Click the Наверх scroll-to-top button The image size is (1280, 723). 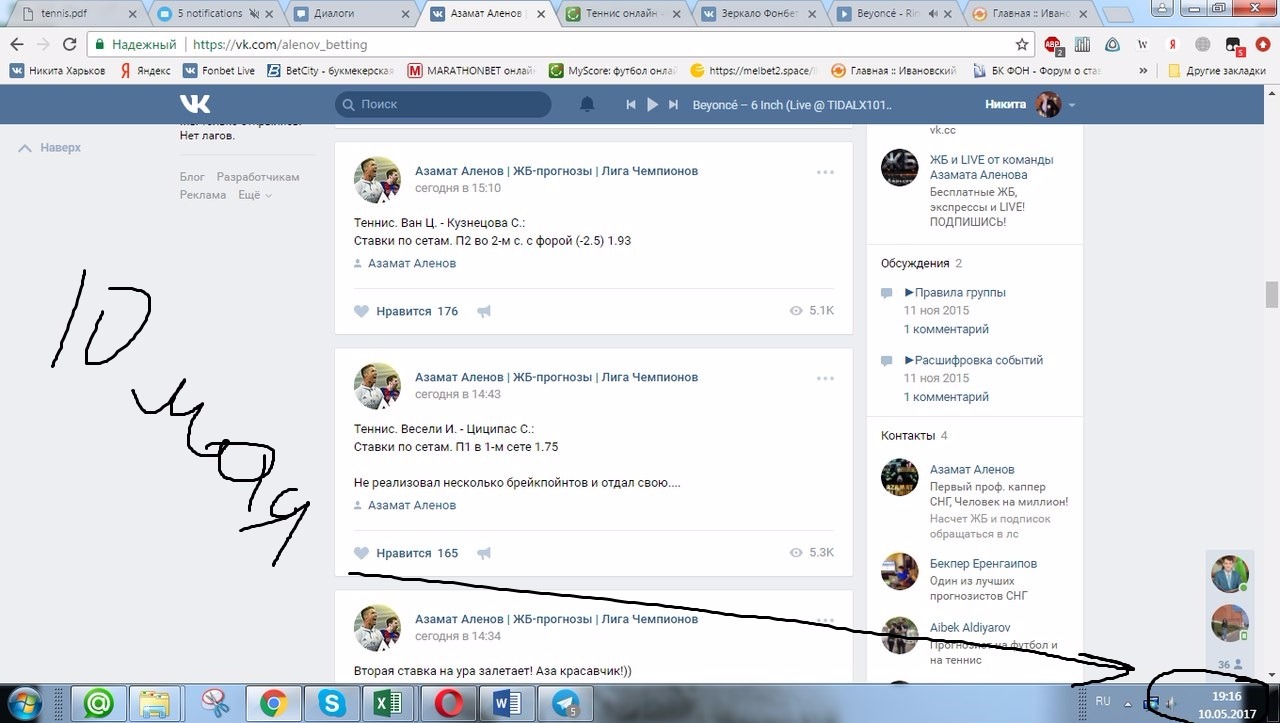click(x=51, y=148)
